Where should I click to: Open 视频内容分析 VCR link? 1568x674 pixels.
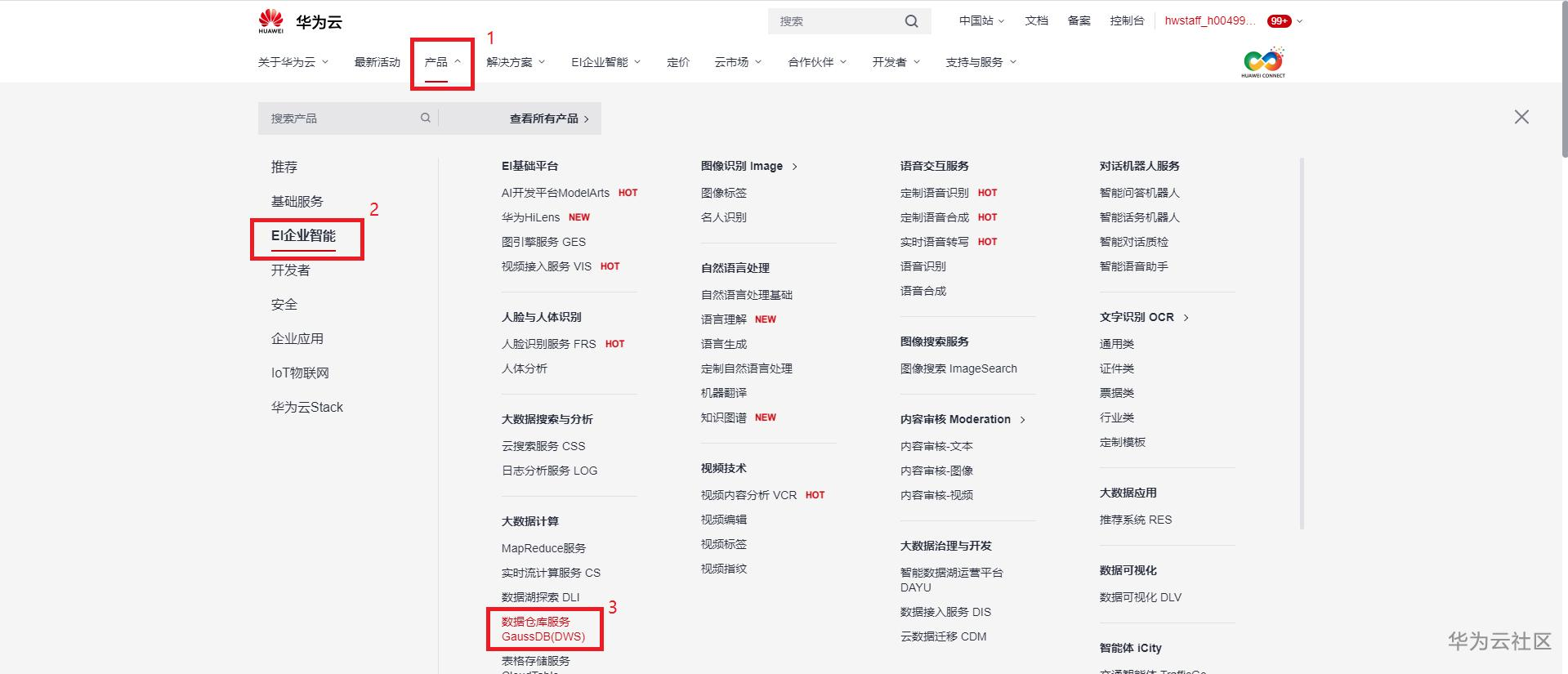[x=748, y=495]
